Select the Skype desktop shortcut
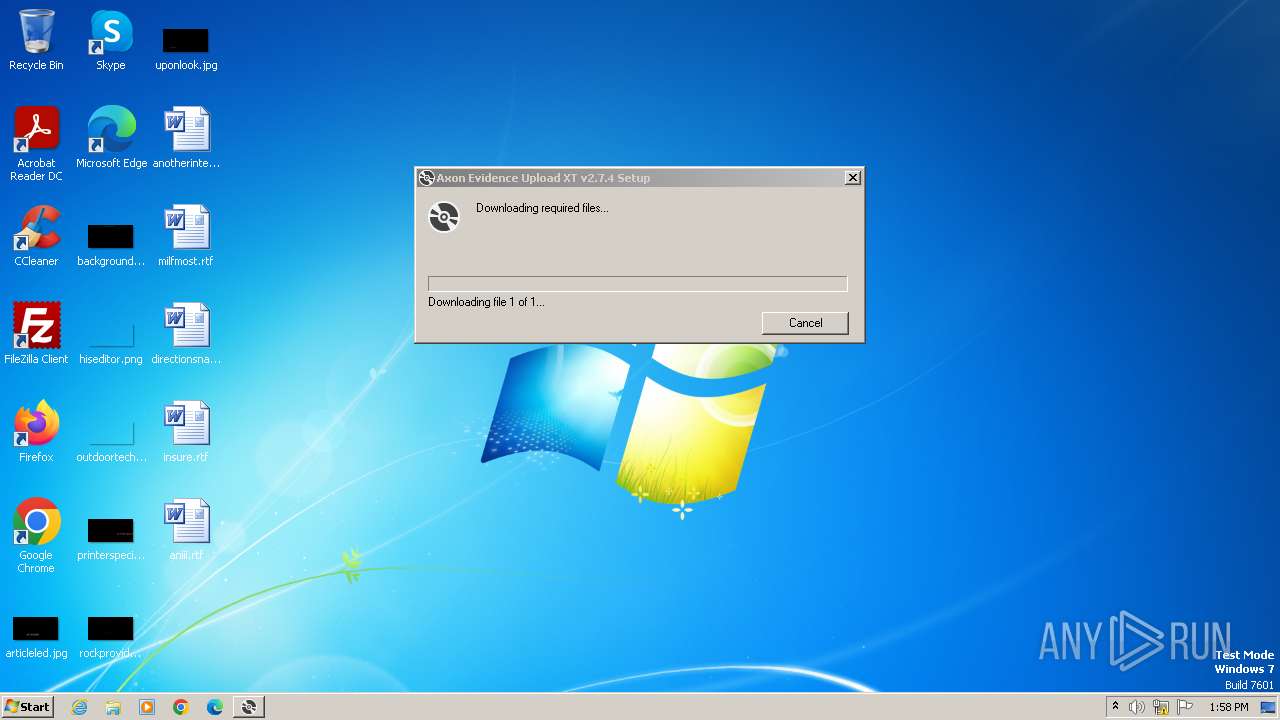Screen dimensions: 1280x720 [x=110, y=41]
